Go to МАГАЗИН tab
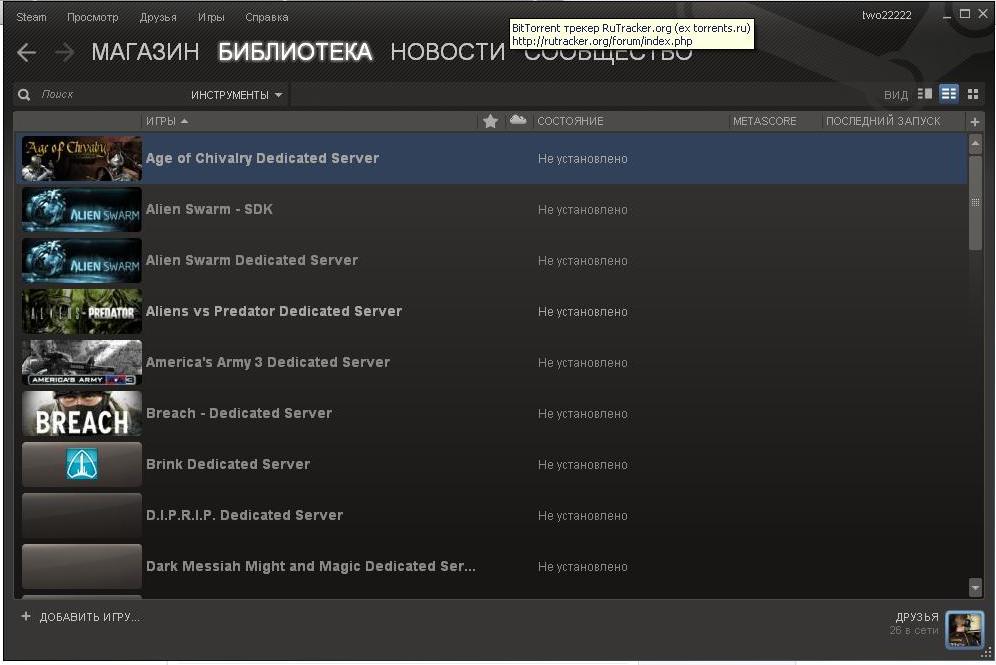 (x=145, y=52)
